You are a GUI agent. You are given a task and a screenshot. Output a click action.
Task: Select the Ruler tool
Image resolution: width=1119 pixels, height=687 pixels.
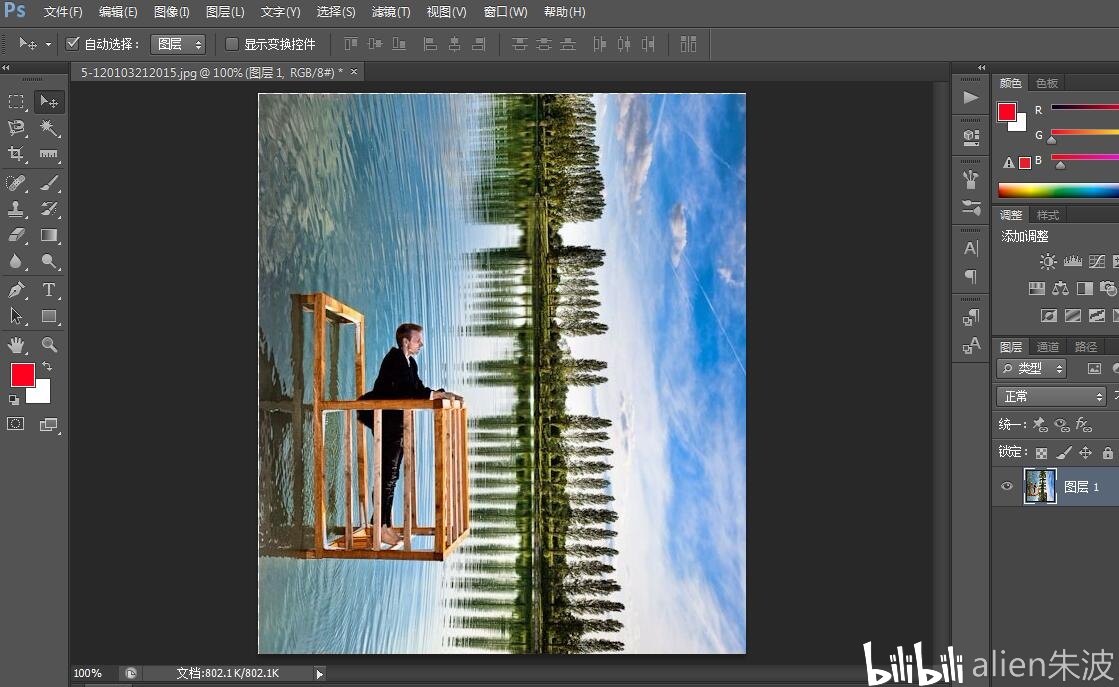coord(49,154)
